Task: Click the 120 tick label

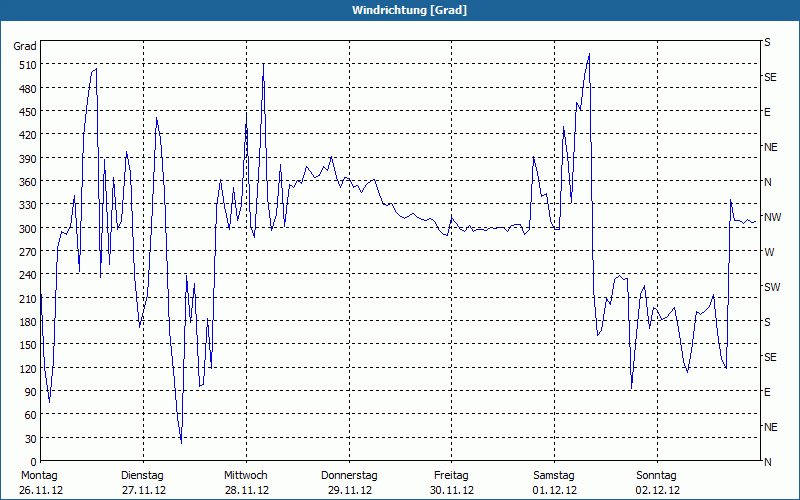Action: (28, 368)
